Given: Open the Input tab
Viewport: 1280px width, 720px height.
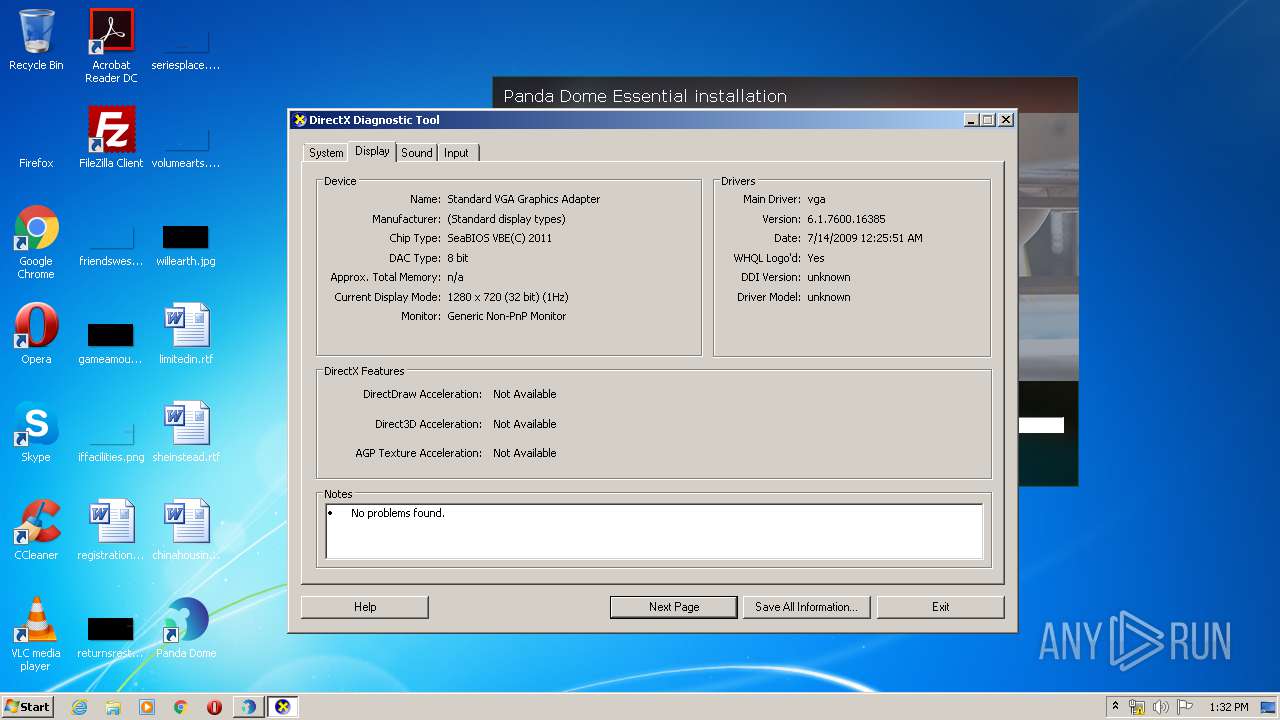Looking at the screenshot, I should pyautogui.click(x=456, y=153).
